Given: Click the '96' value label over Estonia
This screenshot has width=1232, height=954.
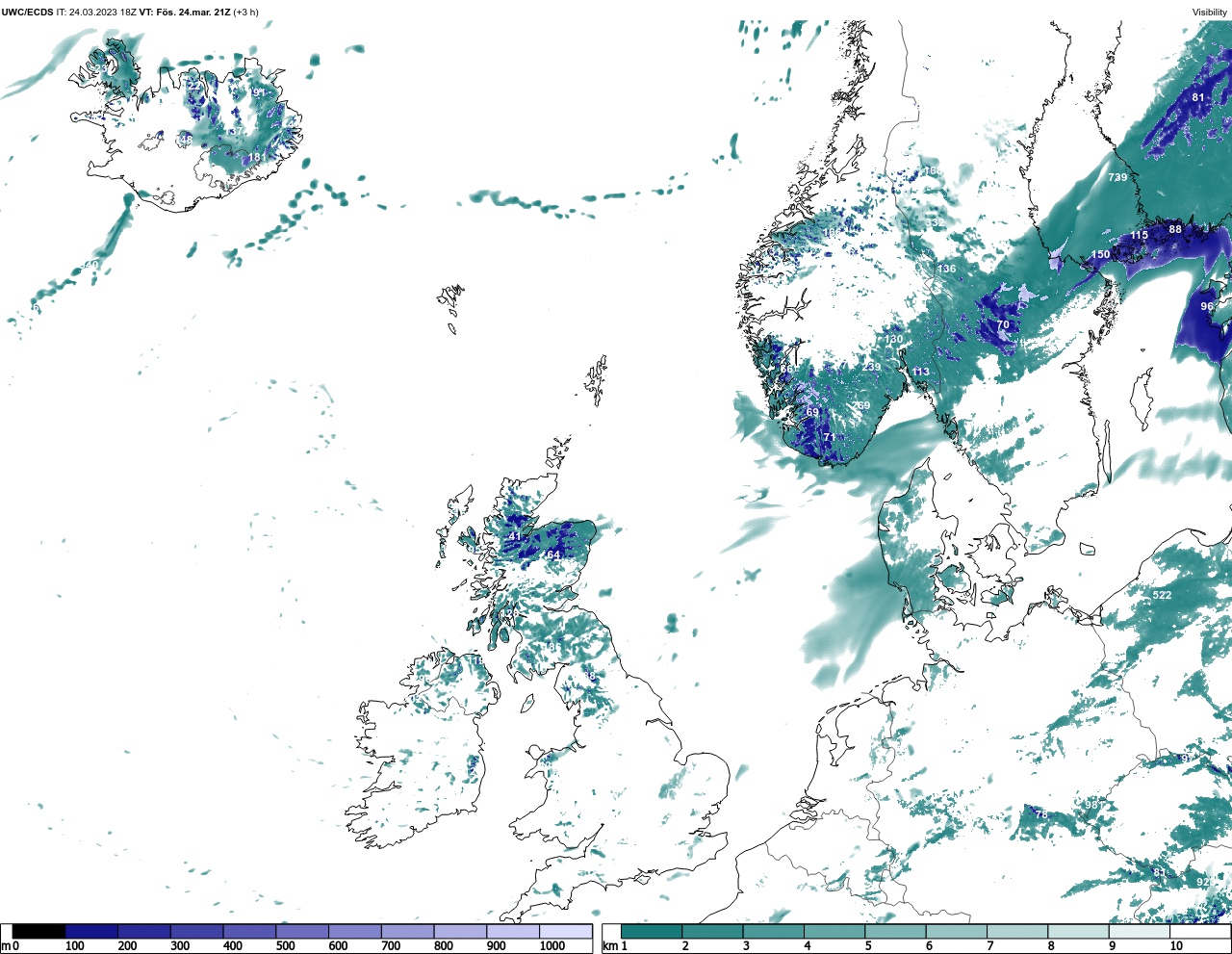Looking at the screenshot, I should click(1207, 306).
